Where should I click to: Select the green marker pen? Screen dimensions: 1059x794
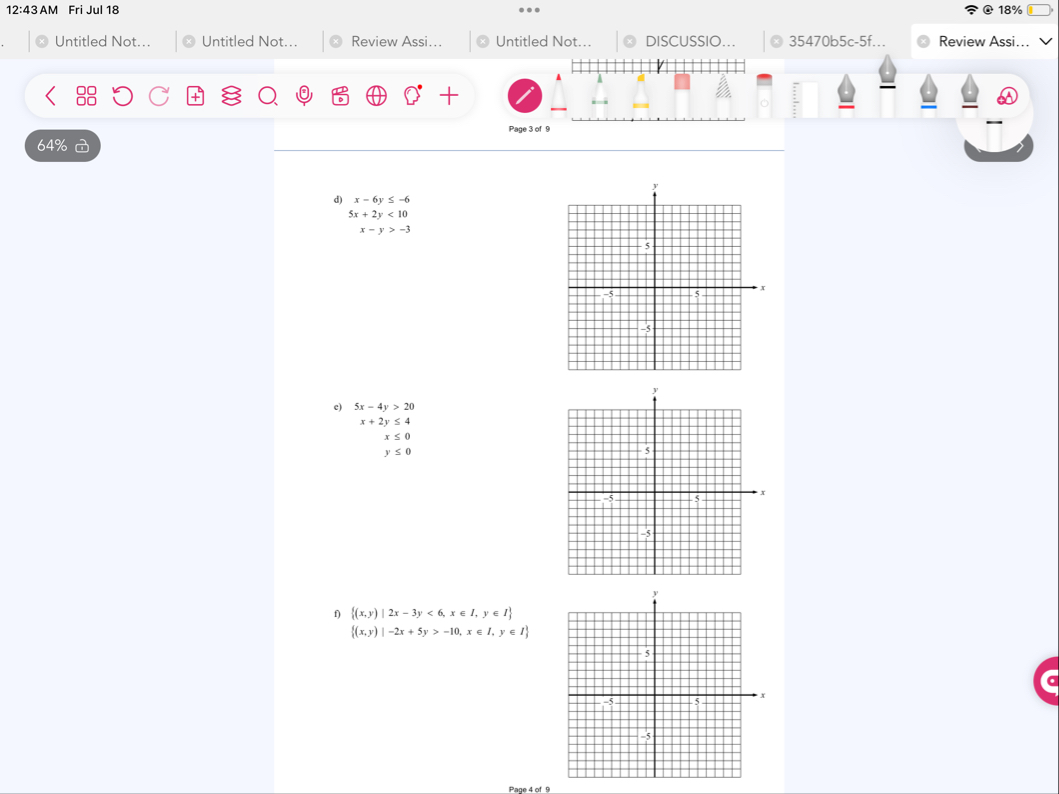click(599, 95)
